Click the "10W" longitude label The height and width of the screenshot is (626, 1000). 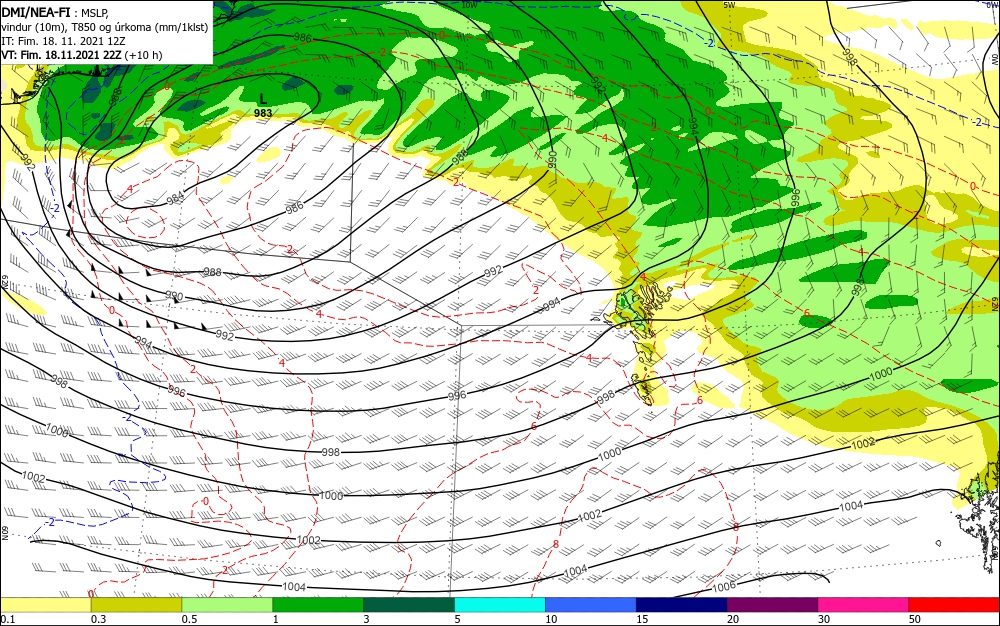pyautogui.click(x=469, y=5)
